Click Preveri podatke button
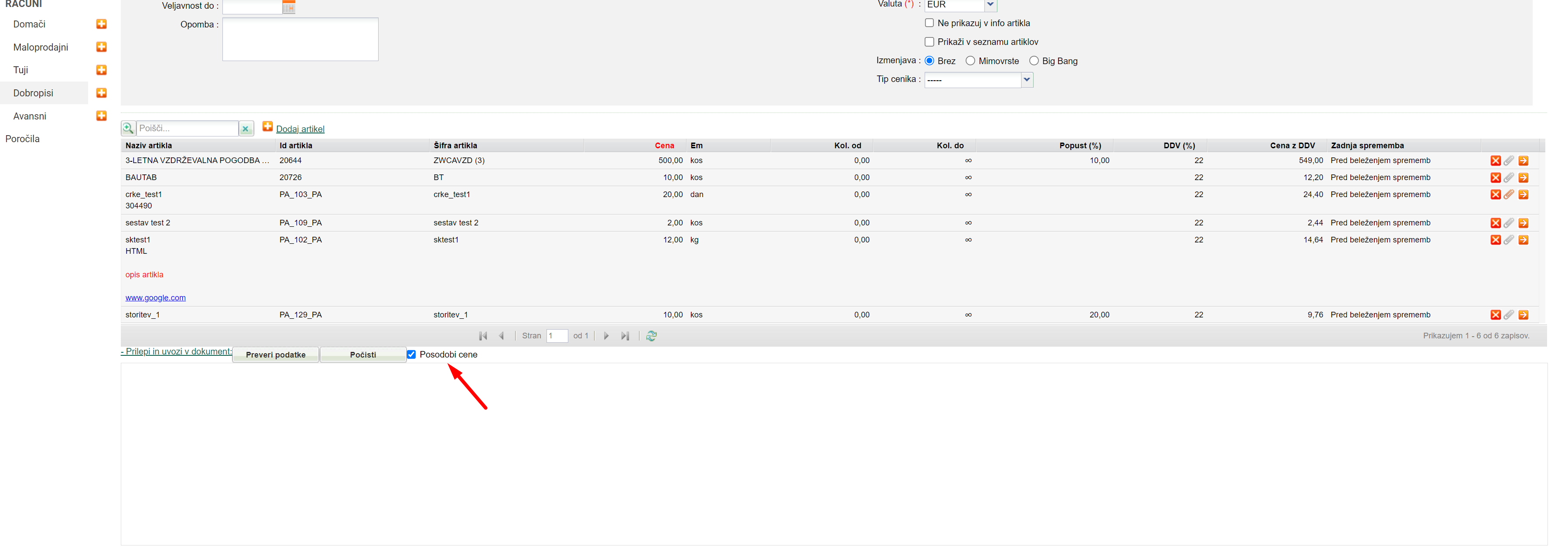Image resolution: width=1568 pixels, height=559 pixels. coord(276,354)
